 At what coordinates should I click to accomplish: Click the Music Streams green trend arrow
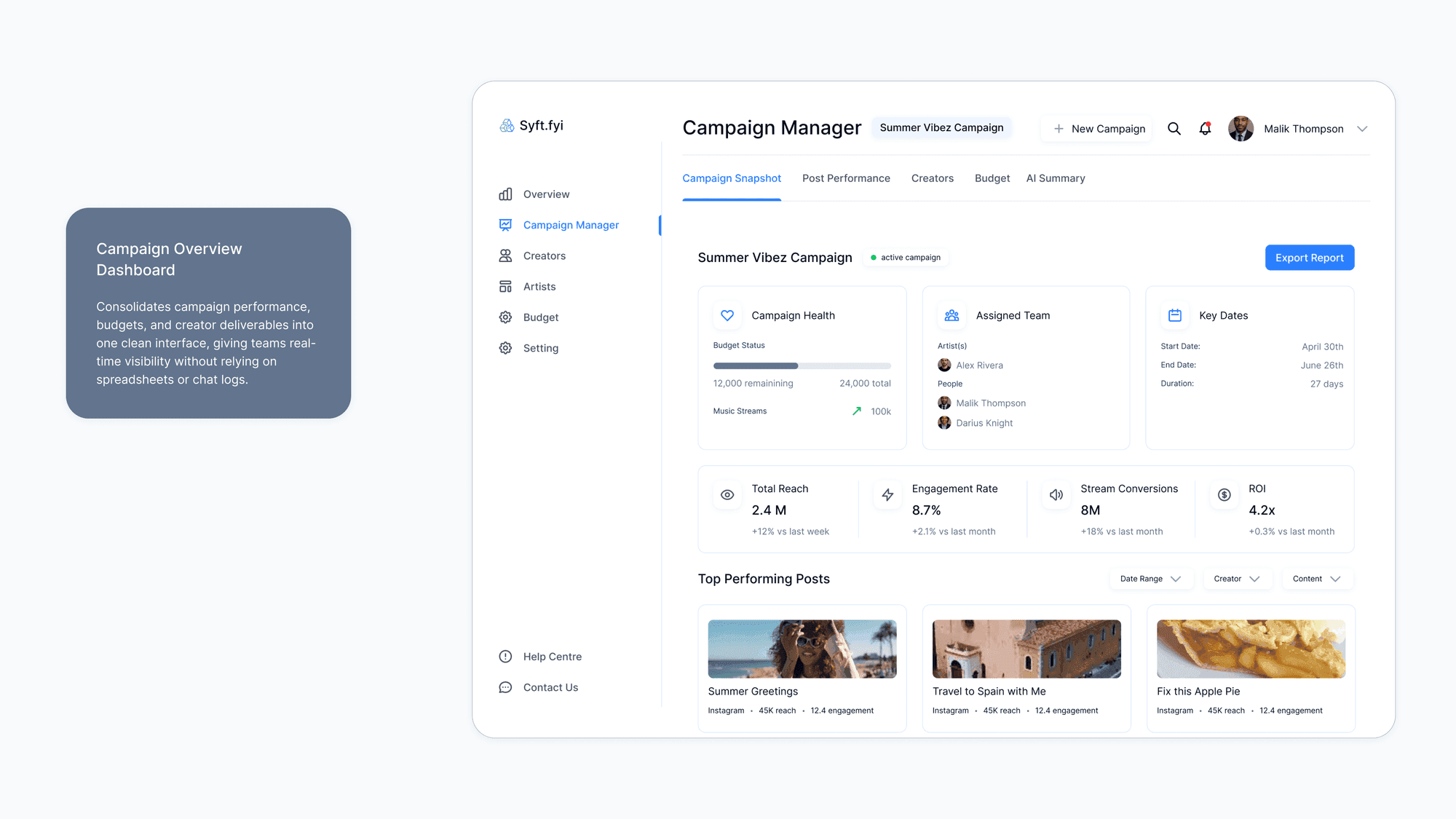pyautogui.click(x=857, y=411)
